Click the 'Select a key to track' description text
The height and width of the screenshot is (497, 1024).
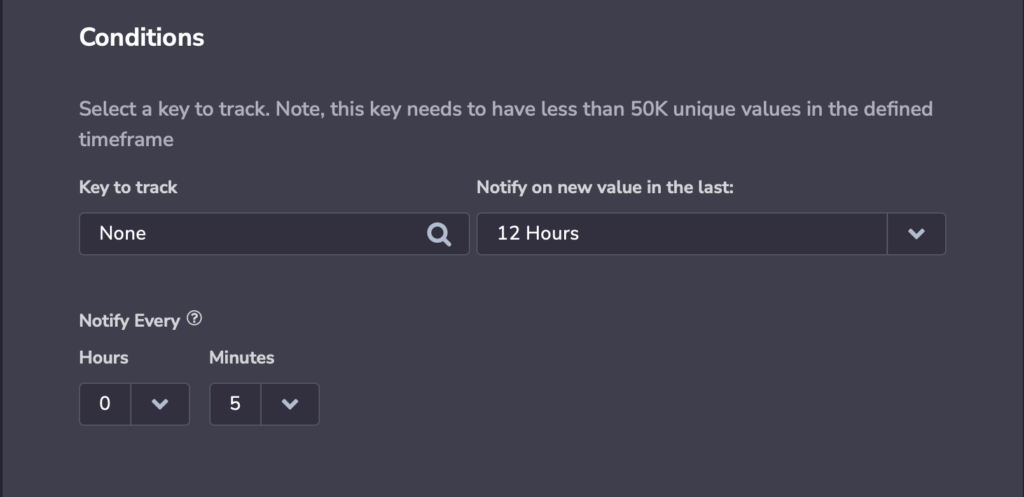(x=505, y=108)
